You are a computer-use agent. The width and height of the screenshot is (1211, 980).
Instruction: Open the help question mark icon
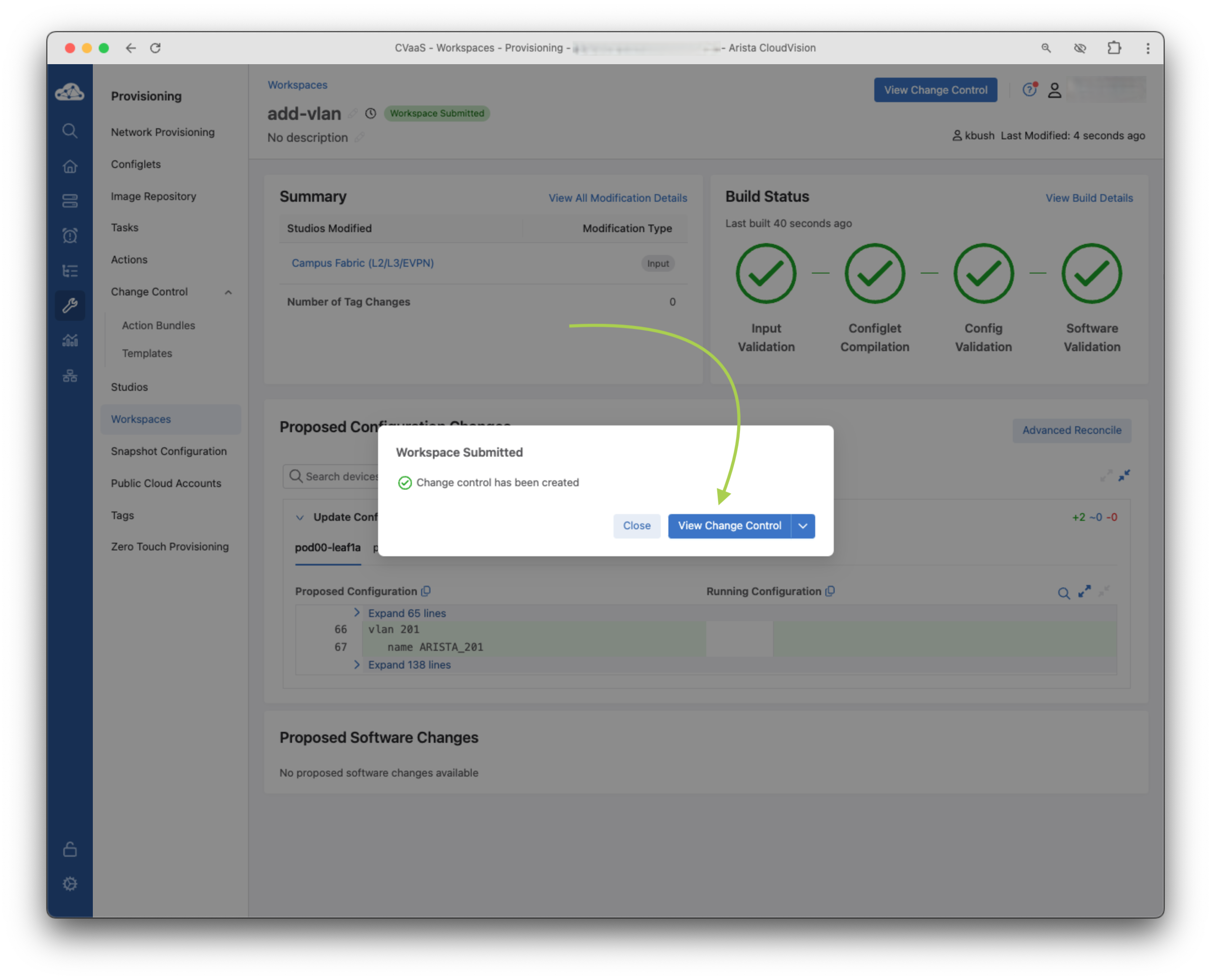point(1029,90)
